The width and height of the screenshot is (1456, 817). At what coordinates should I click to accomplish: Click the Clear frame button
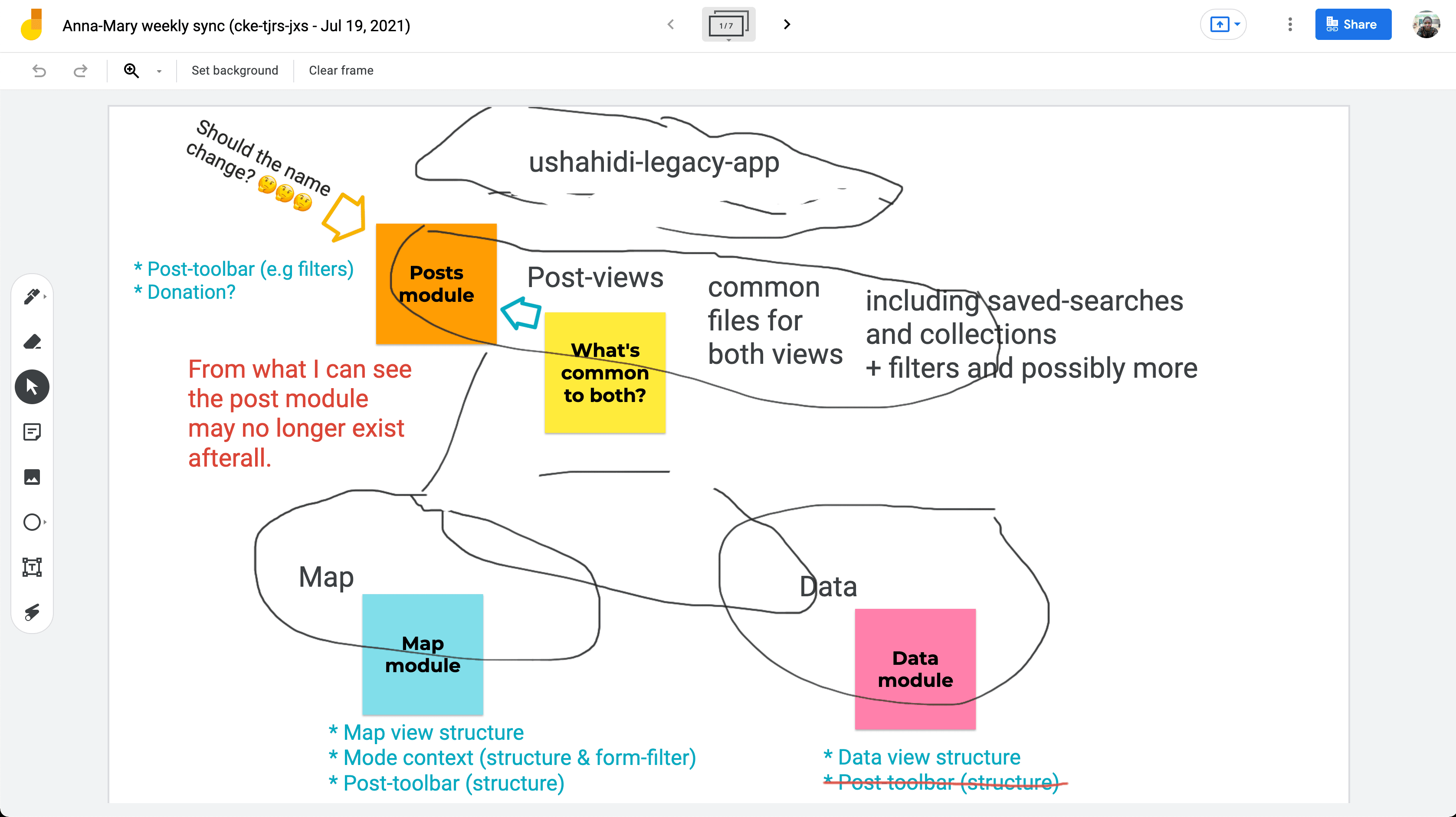pyautogui.click(x=341, y=71)
